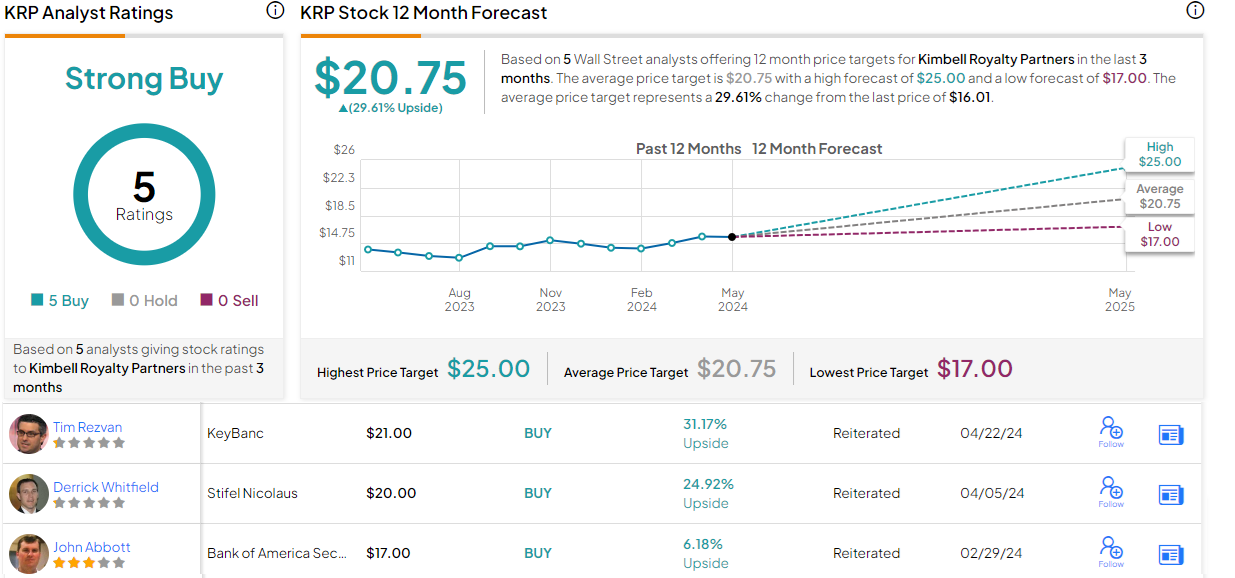Click the 5 Buy legend swatch
The image size is (1235, 578).
pos(37,300)
